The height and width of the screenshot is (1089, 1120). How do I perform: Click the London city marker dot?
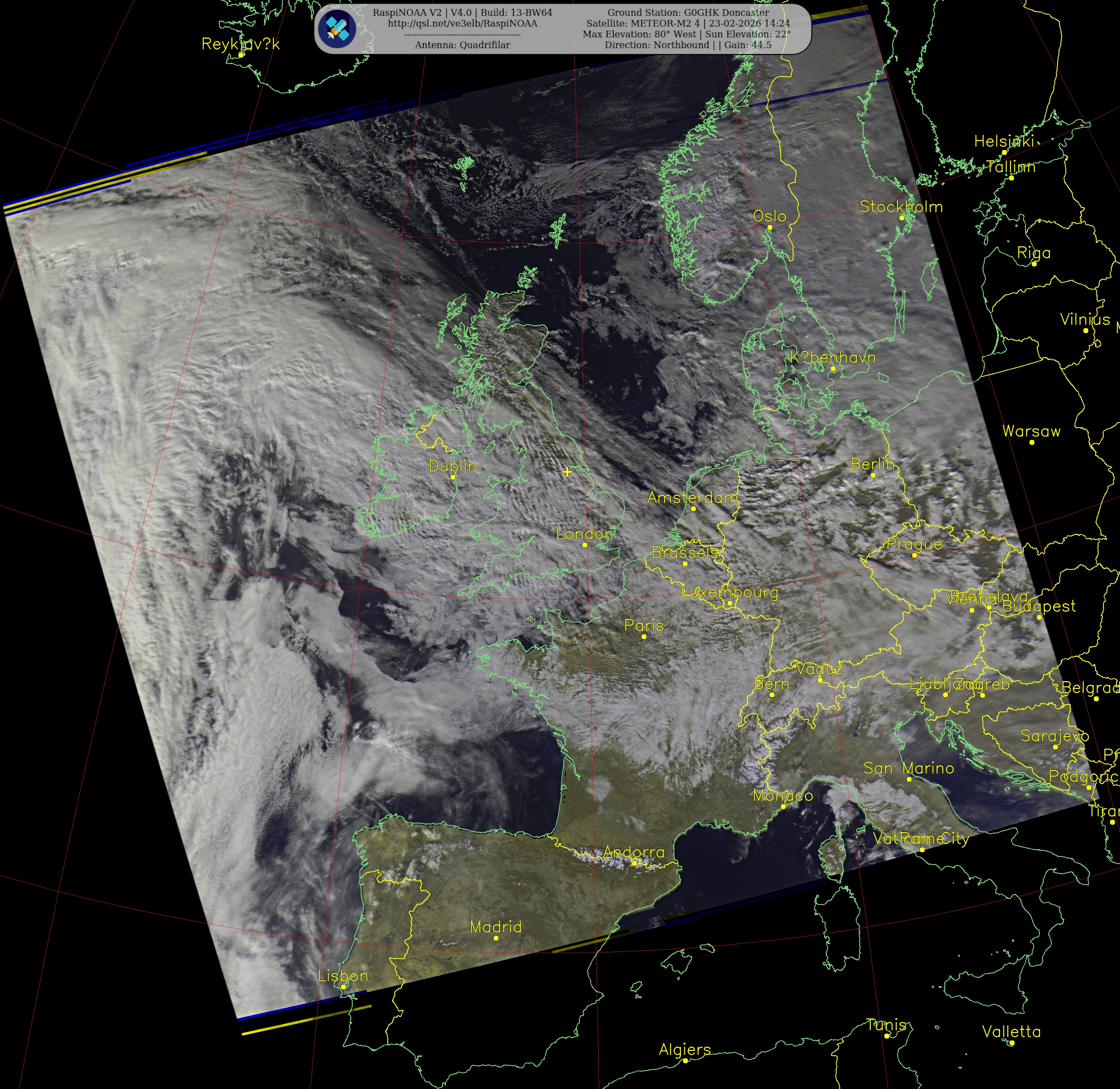point(584,545)
